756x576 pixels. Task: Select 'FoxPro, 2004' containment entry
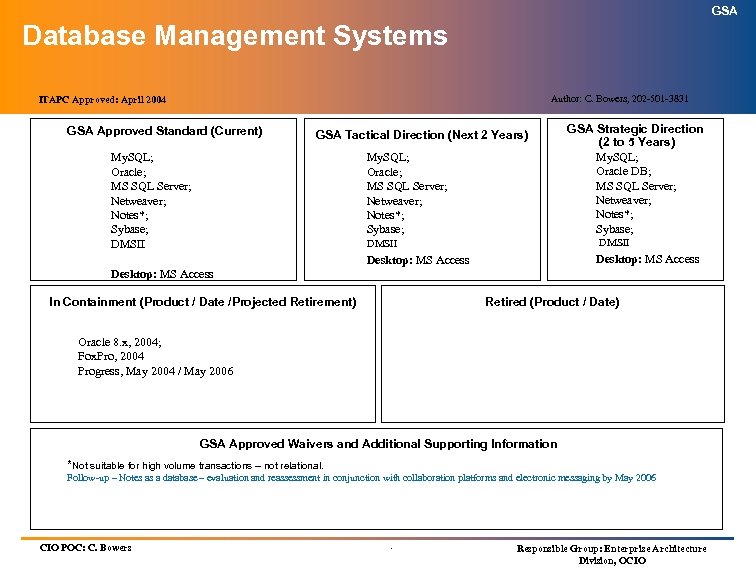pyautogui.click(x=111, y=357)
